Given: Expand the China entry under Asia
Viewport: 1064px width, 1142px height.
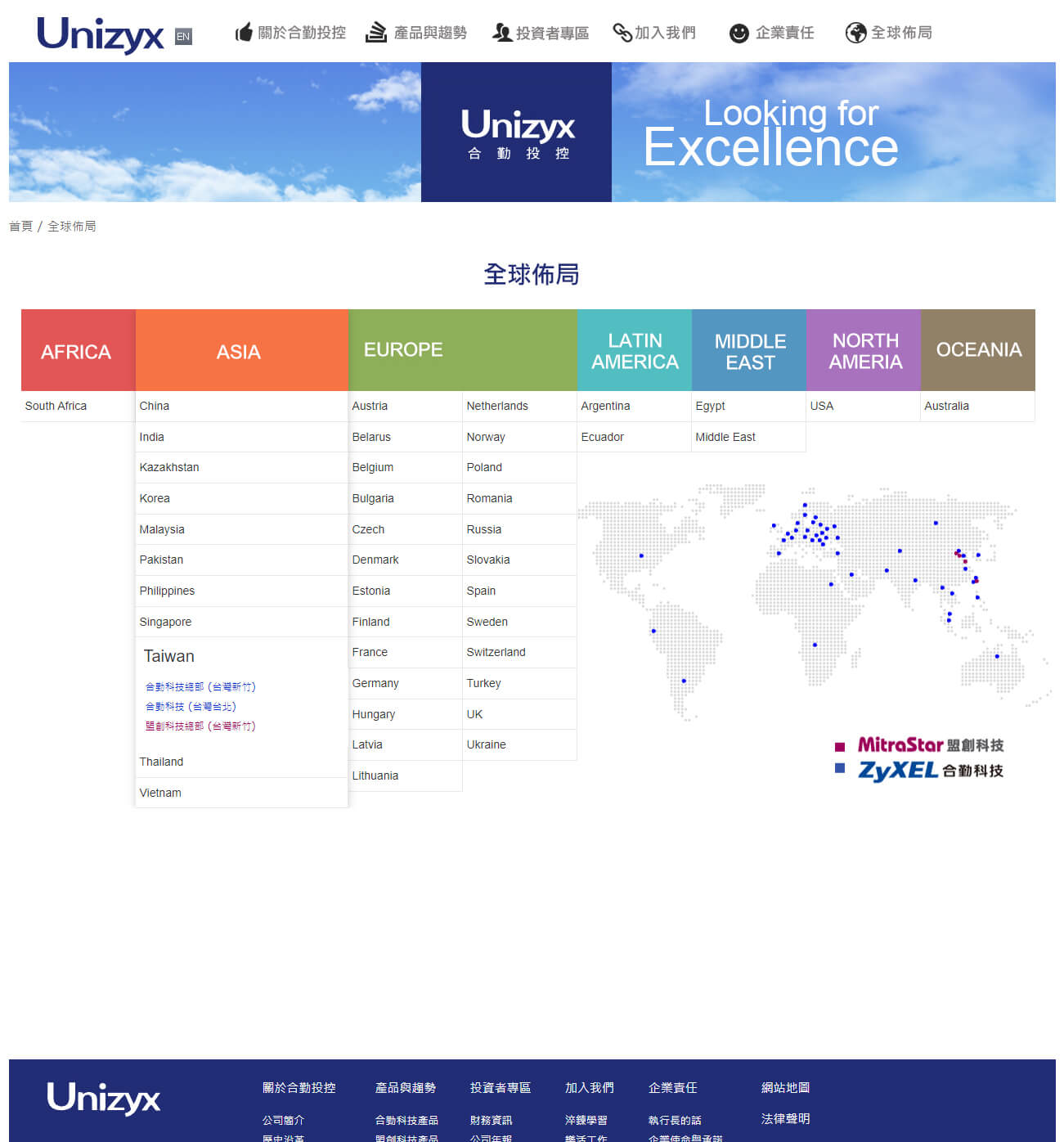Looking at the screenshot, I should 242,407.
